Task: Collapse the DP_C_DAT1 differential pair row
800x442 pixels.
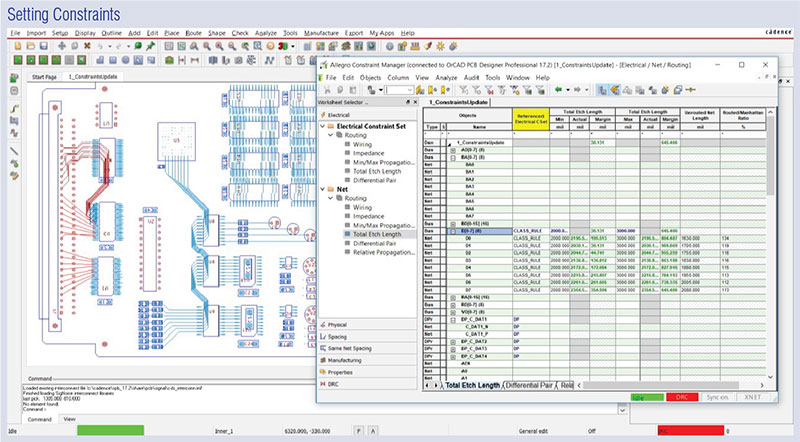Action: [x=453, y=320]
